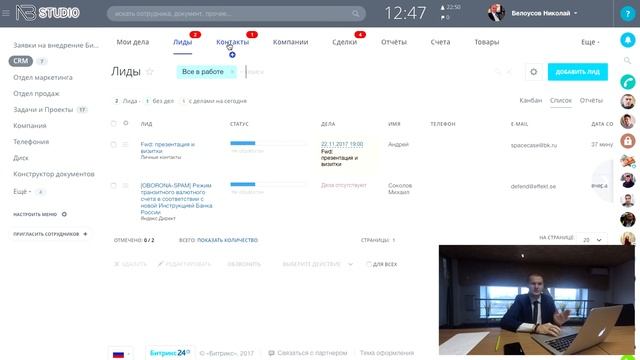Open Компания in left menu
The width and height of the screenshot is (640, 360).
point(30,126)
